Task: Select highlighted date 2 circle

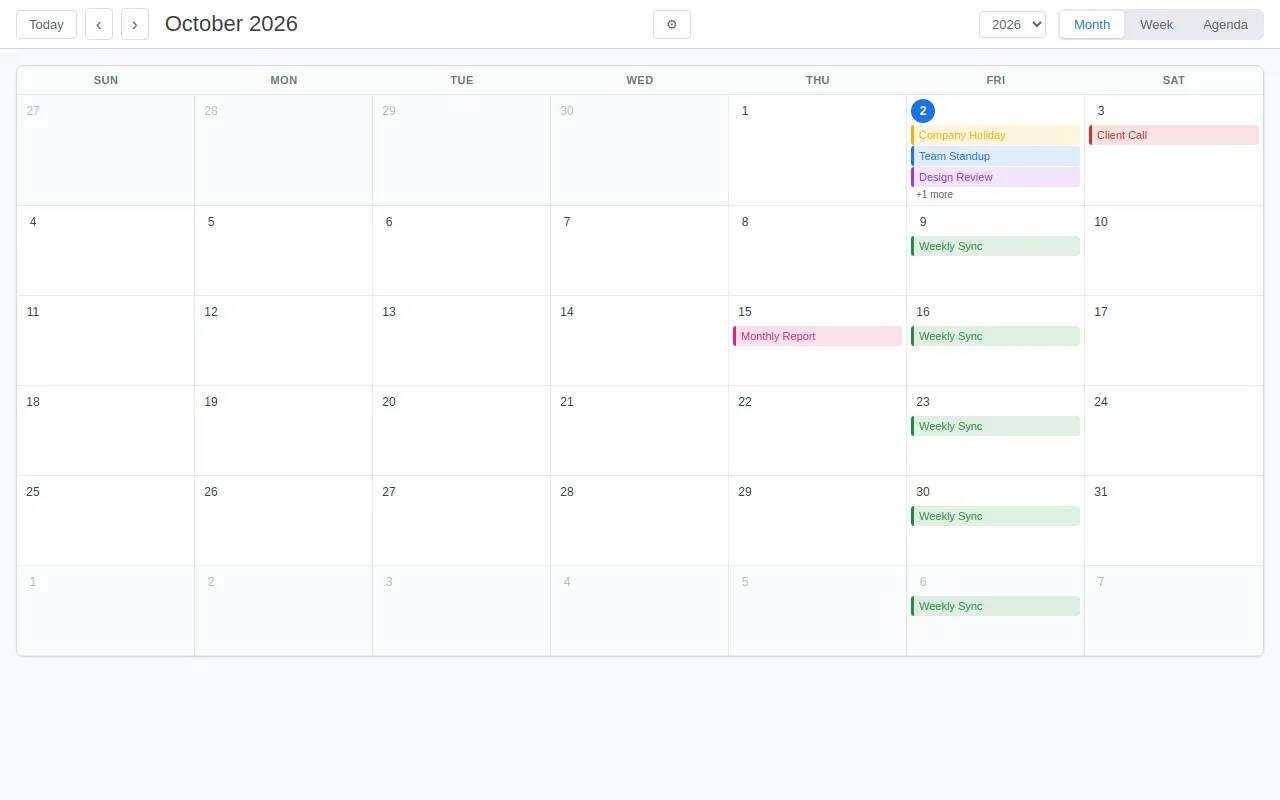Action: 923,111
